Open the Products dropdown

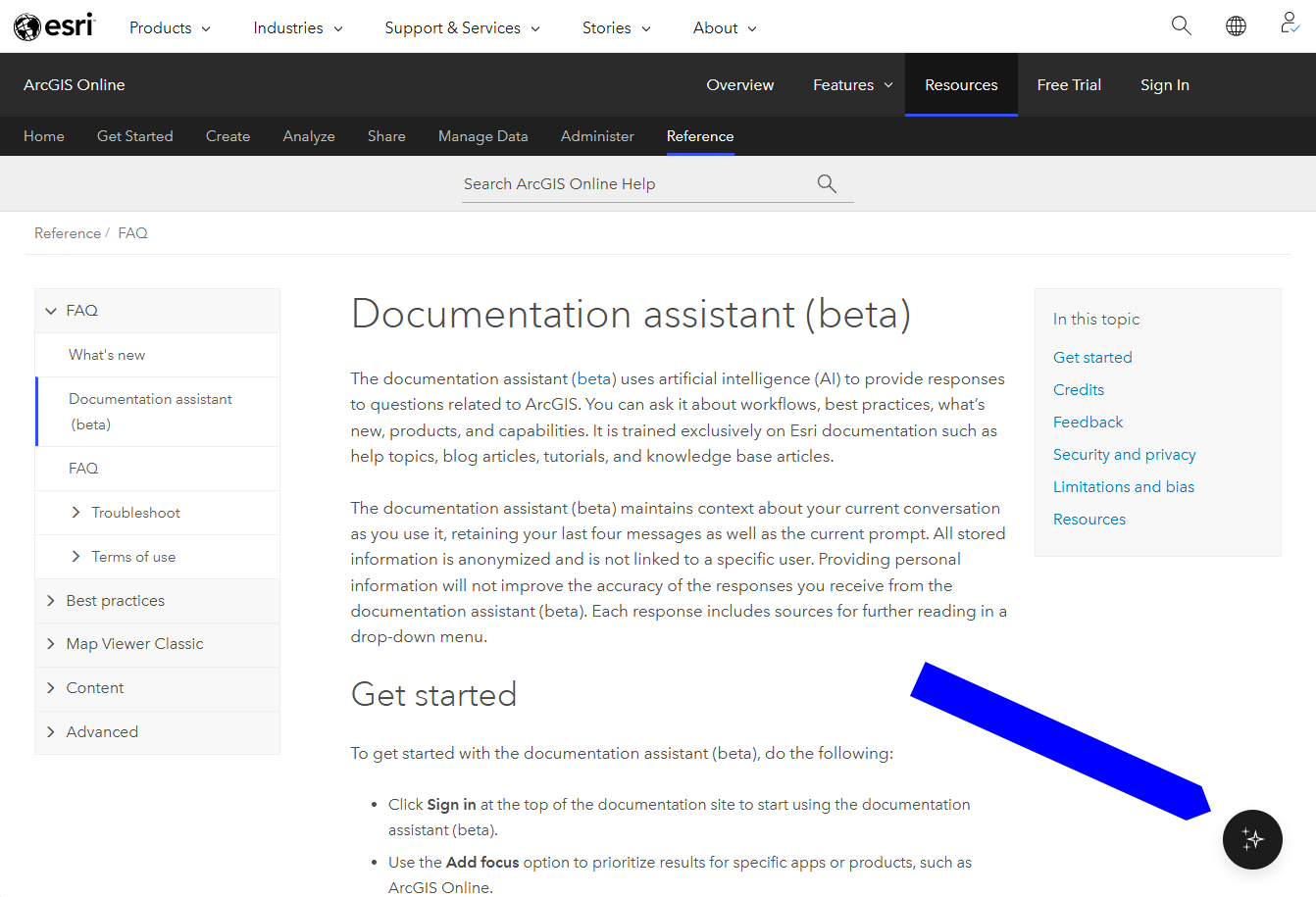tap(170, 27)
